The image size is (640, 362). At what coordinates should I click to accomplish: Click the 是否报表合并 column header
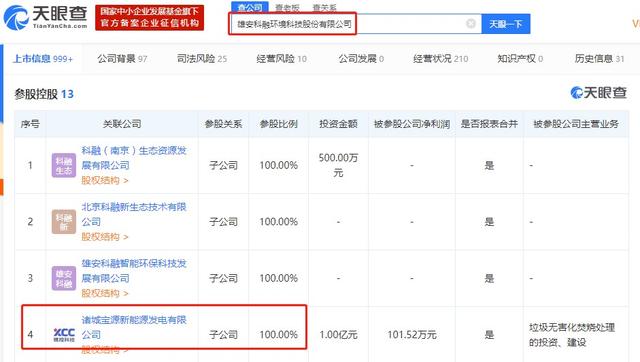tap(489, 124)
